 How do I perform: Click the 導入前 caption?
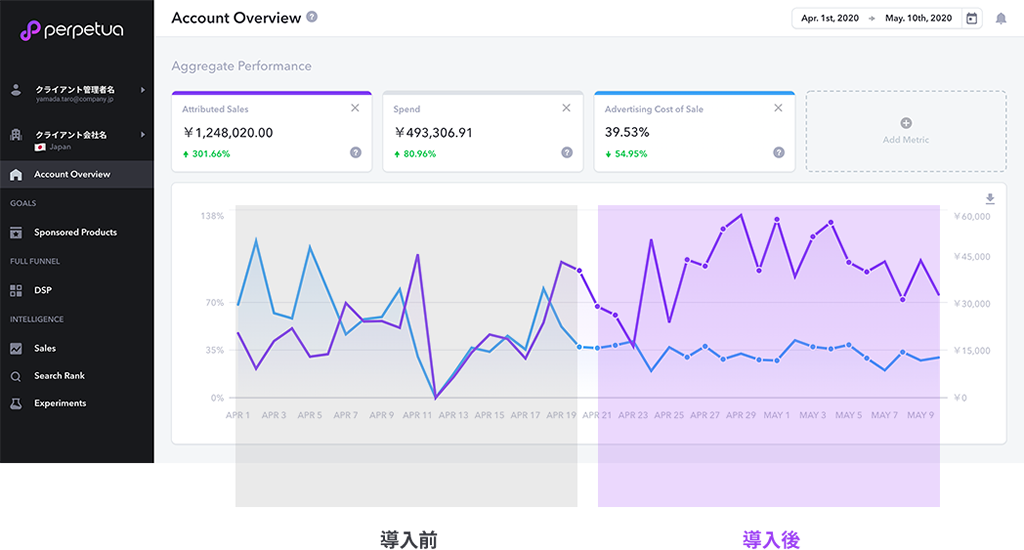click(x=409, y=540)
